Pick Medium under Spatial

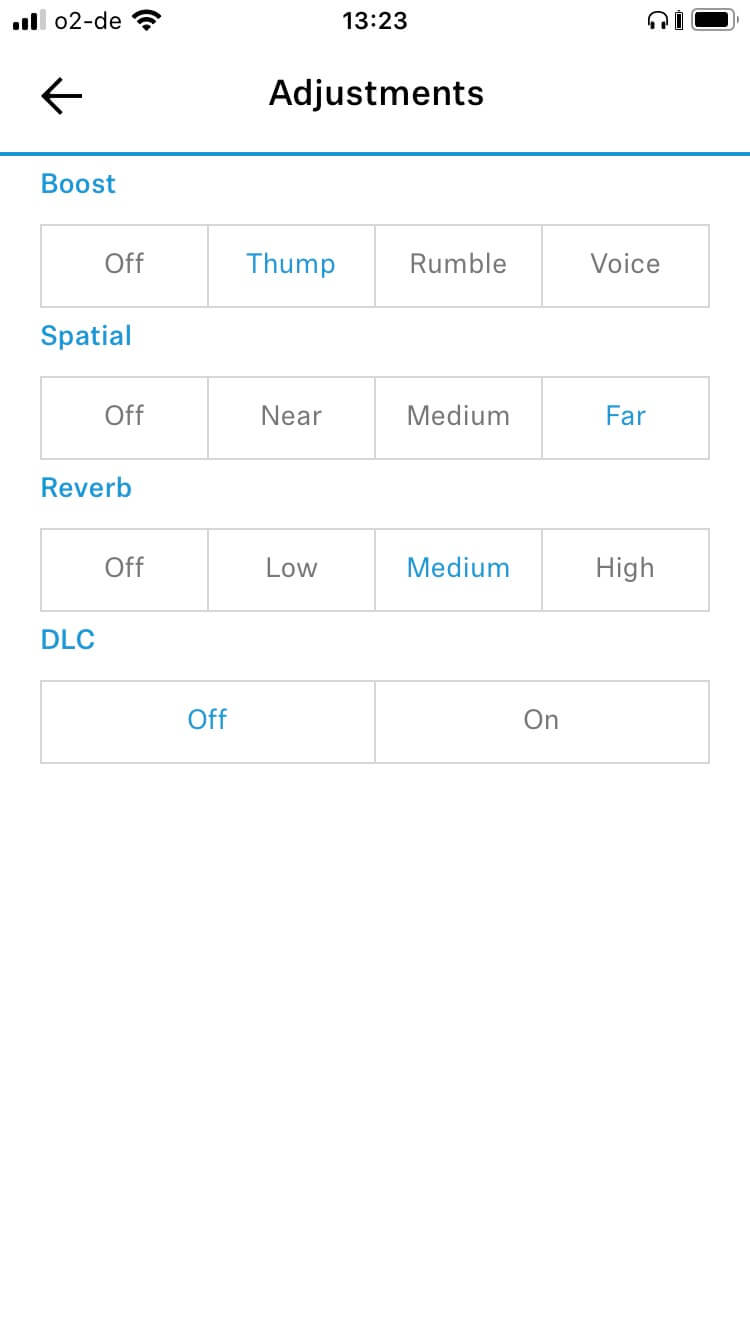point(458,417)
